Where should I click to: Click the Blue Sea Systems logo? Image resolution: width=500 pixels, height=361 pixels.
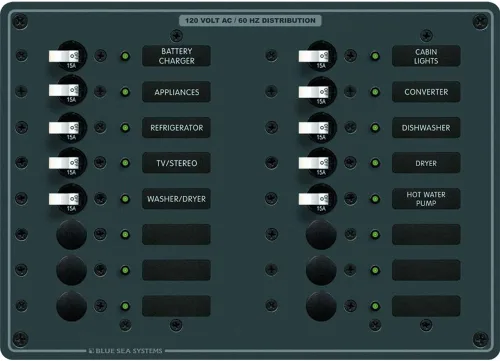click(x=126, y=351)
